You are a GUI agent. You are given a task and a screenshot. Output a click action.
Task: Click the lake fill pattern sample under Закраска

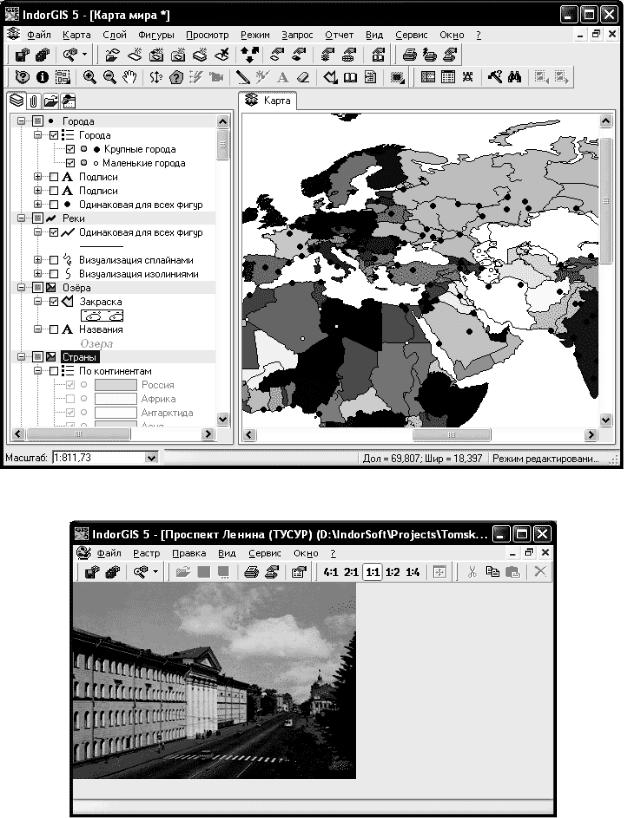click(x=102, y=316)
